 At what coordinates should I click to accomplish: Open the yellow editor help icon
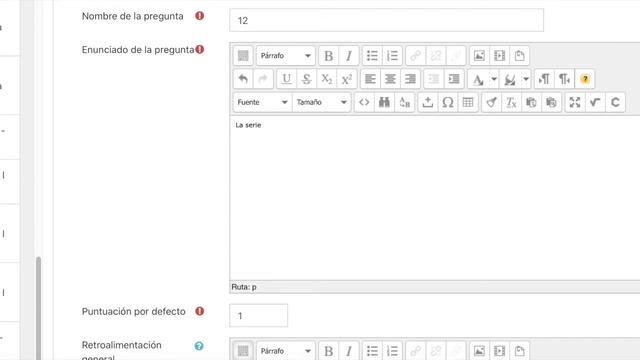coord(585,79)
